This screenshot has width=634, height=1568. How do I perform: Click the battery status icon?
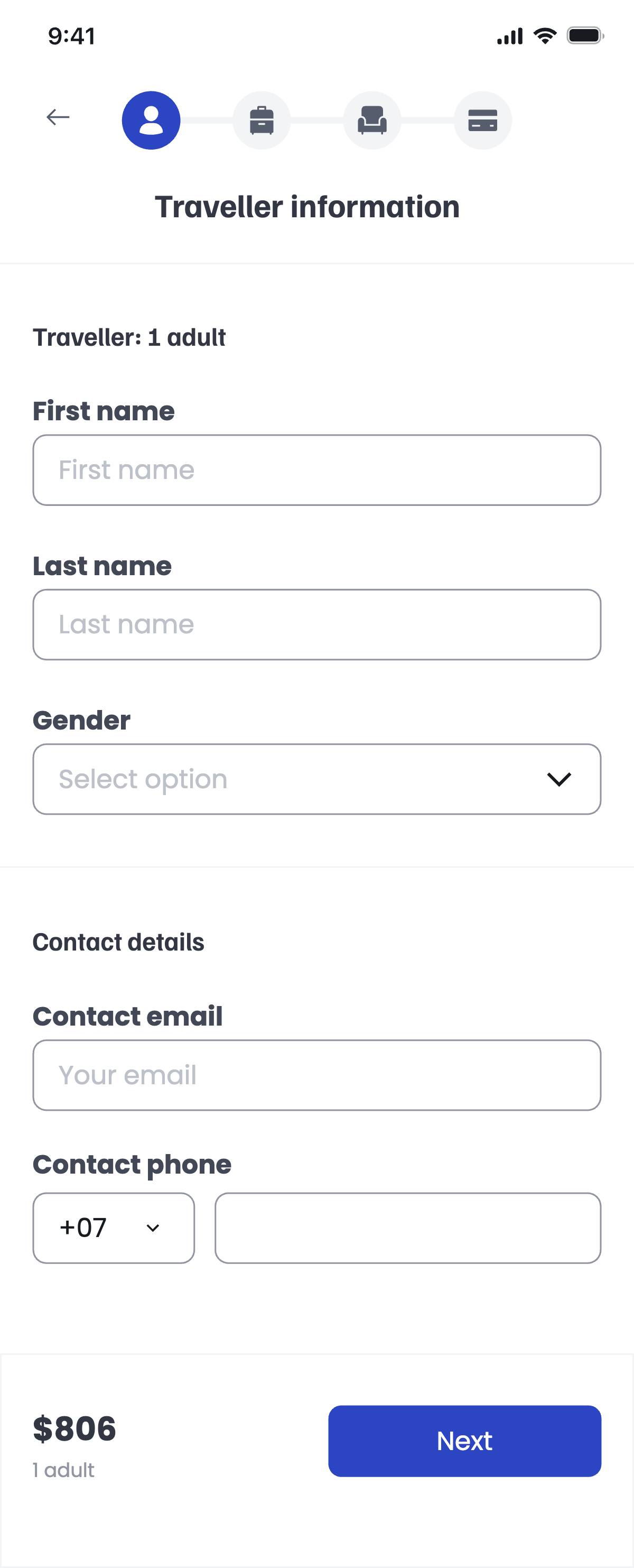tap(585, 36)
